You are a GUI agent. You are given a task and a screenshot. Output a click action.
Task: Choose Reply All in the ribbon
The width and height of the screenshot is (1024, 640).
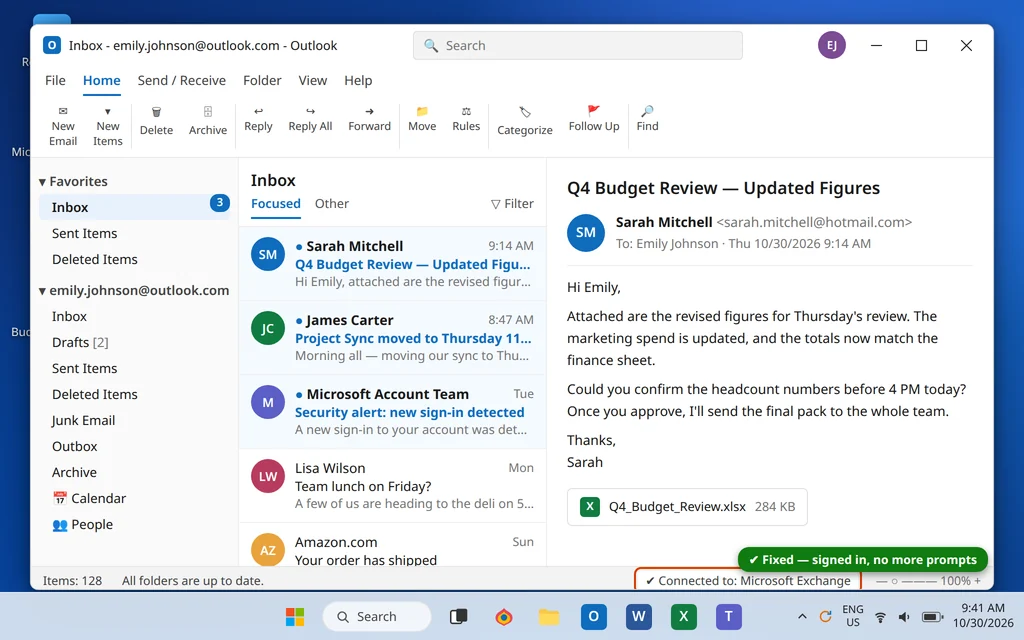click(310, 120)
